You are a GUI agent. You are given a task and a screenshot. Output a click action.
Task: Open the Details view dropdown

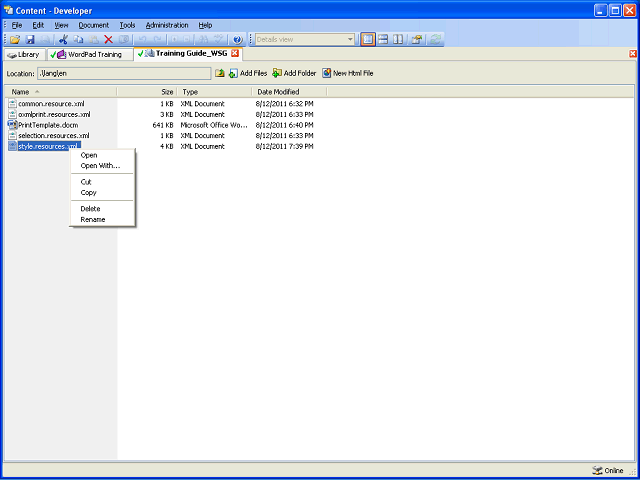[350, 40]
